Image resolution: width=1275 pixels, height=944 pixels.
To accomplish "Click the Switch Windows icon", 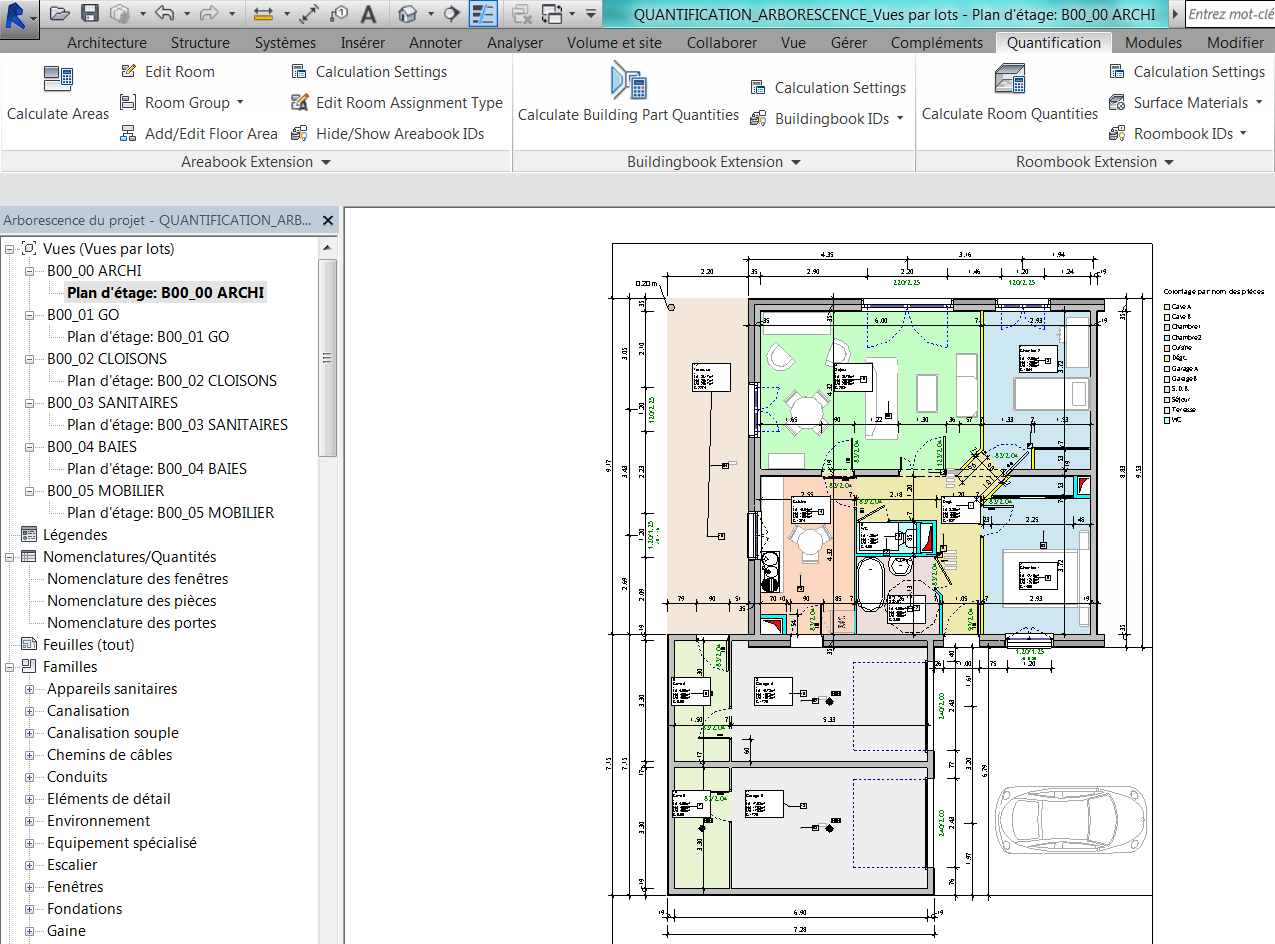I will tap(552, 14).
